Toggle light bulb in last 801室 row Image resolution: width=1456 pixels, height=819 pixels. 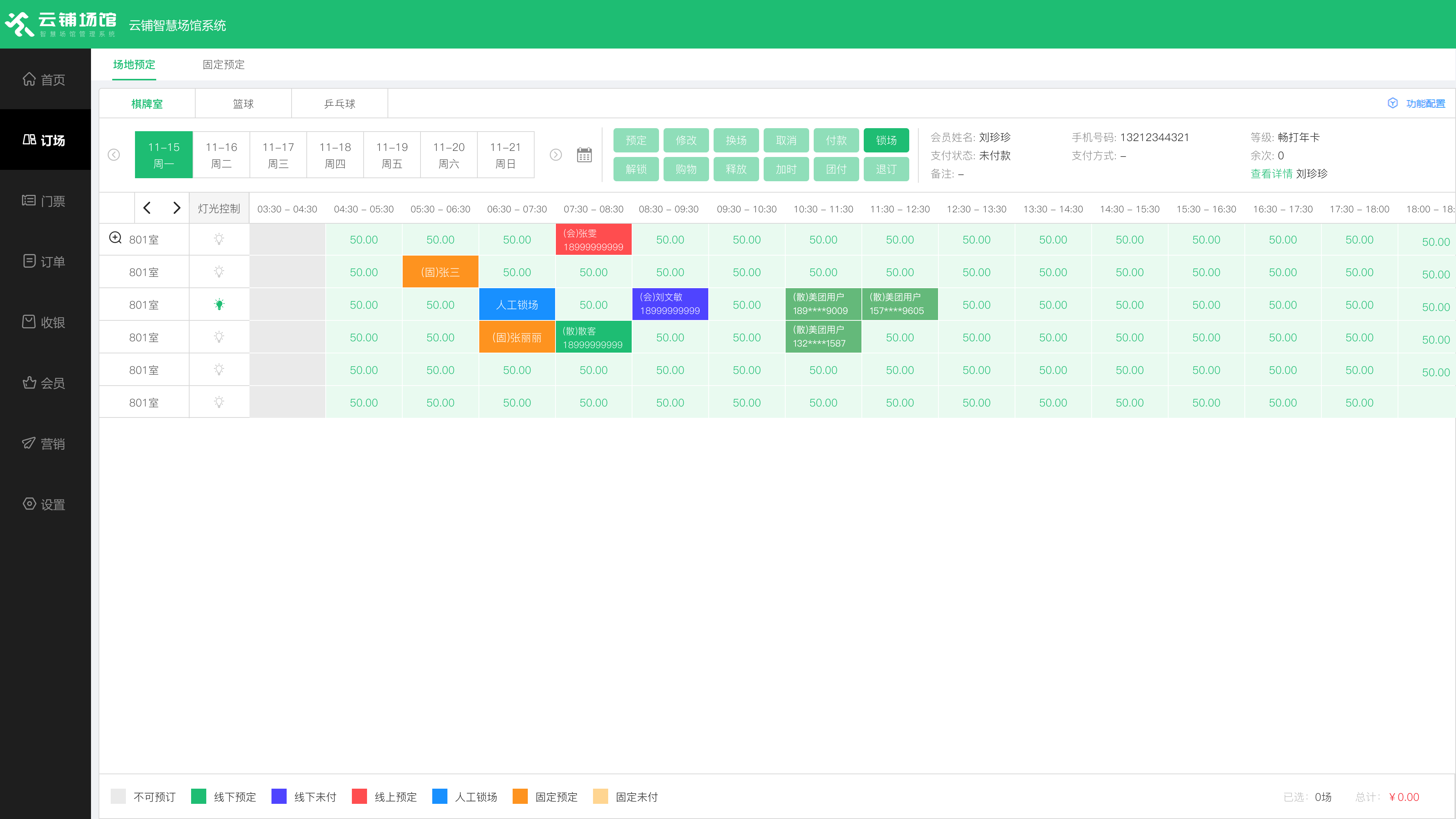(219, 402)
